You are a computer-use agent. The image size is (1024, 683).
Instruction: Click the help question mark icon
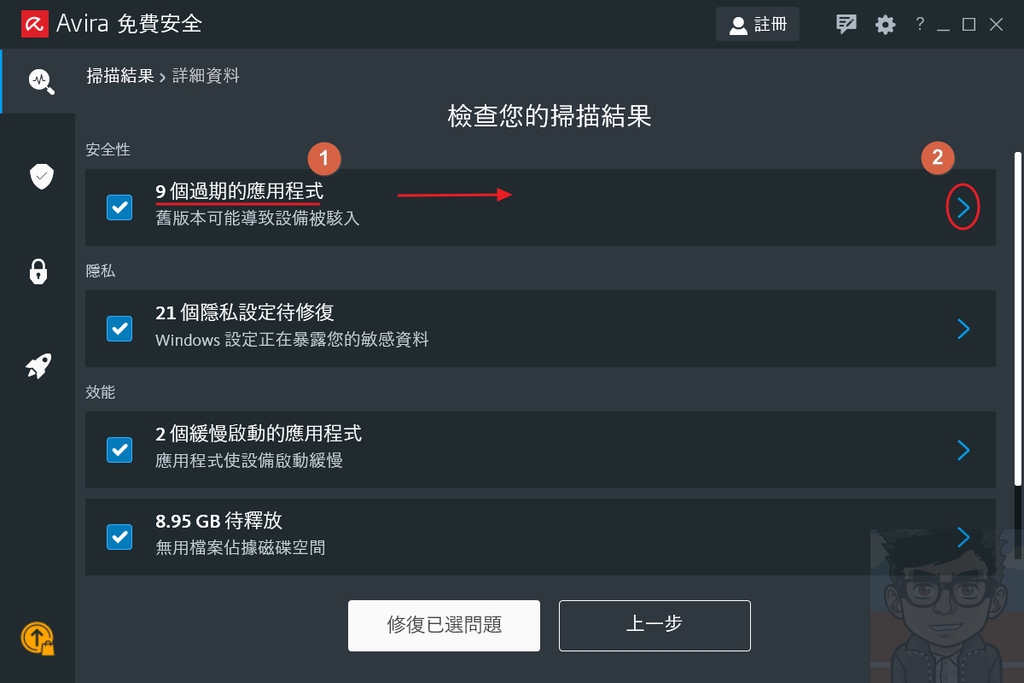coord(920,24)
